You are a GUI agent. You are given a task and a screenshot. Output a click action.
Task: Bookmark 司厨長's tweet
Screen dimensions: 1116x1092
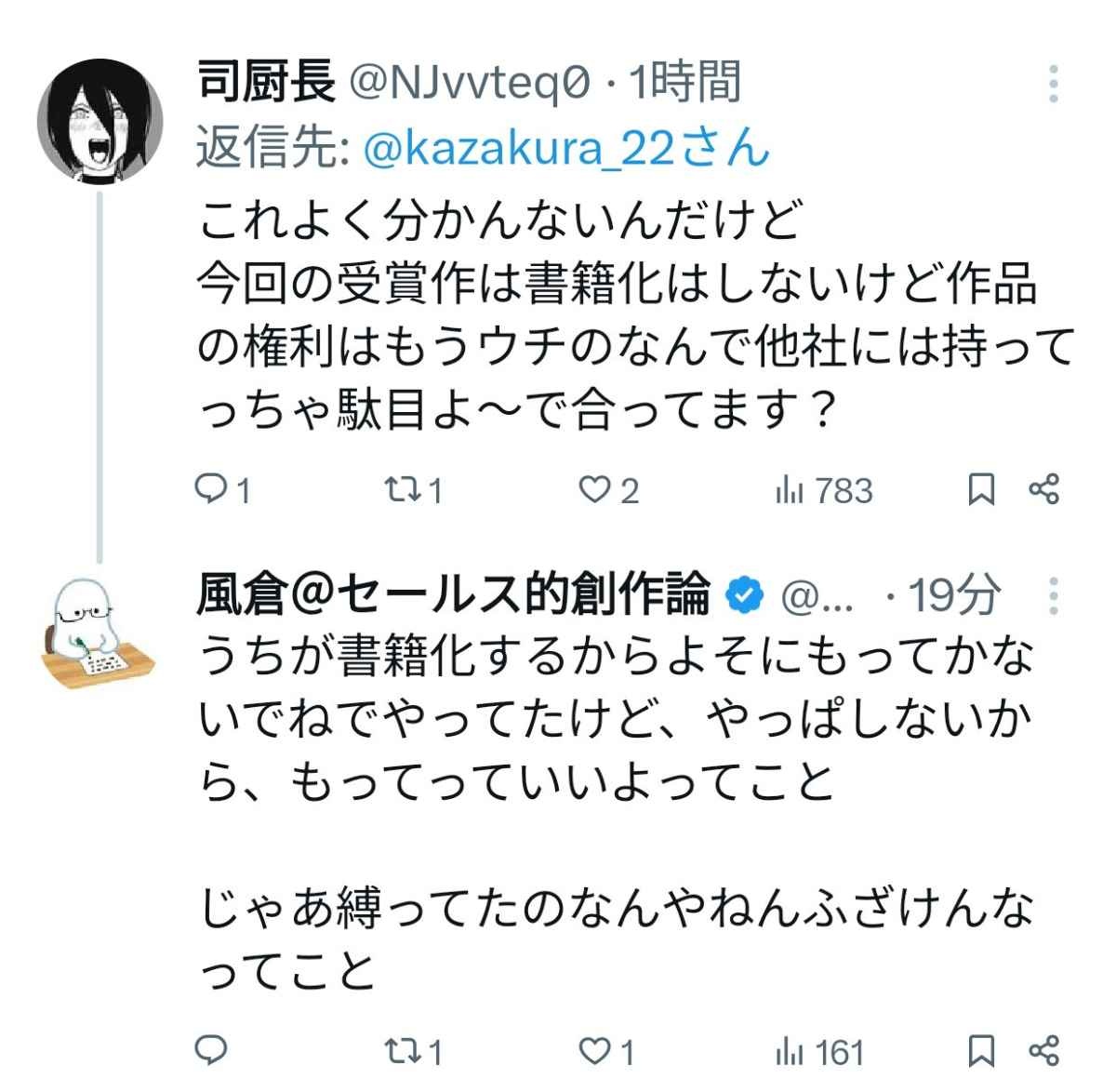coord(981,489)
